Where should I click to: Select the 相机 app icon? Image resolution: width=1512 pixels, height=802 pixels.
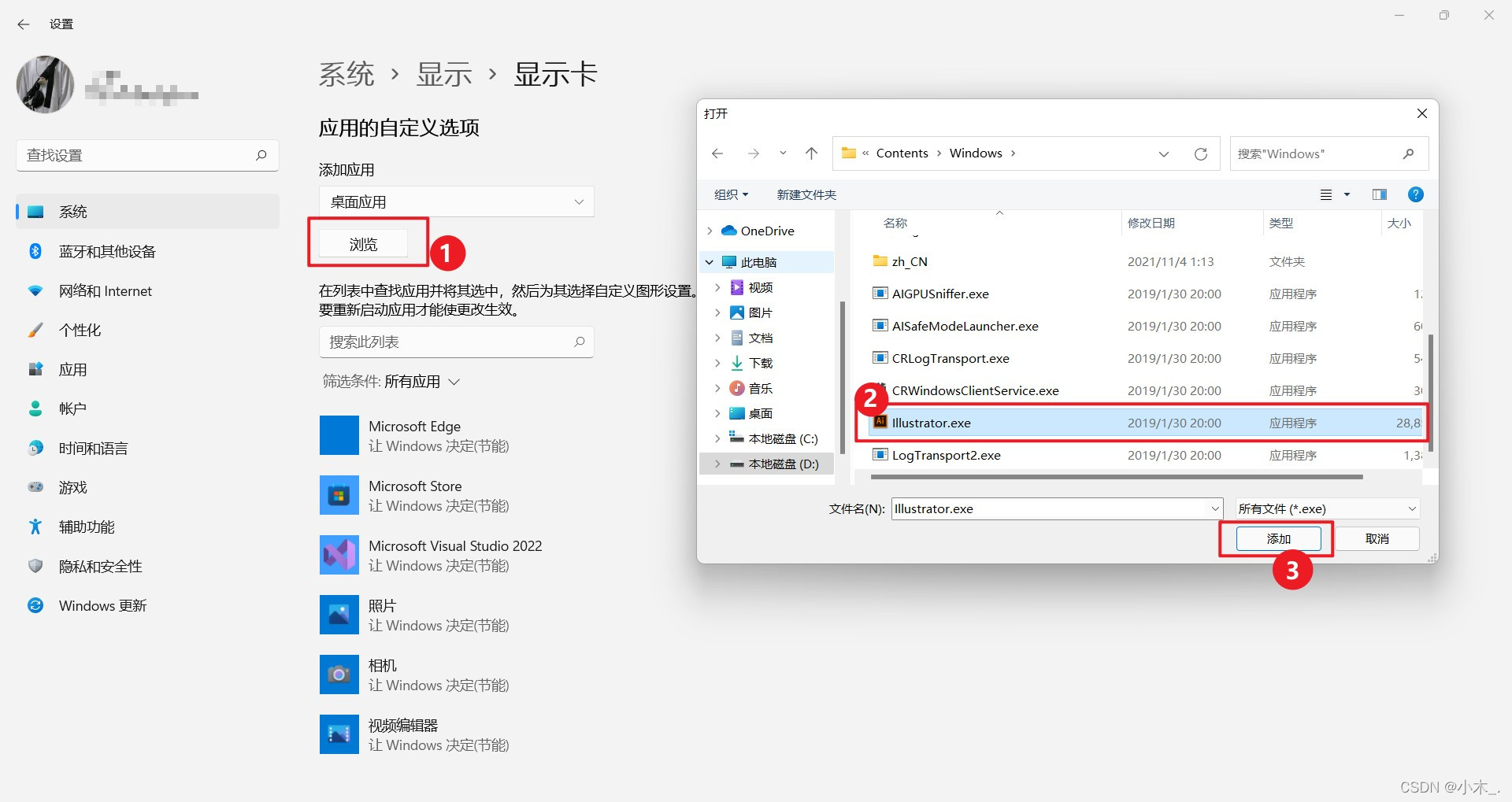339,674
